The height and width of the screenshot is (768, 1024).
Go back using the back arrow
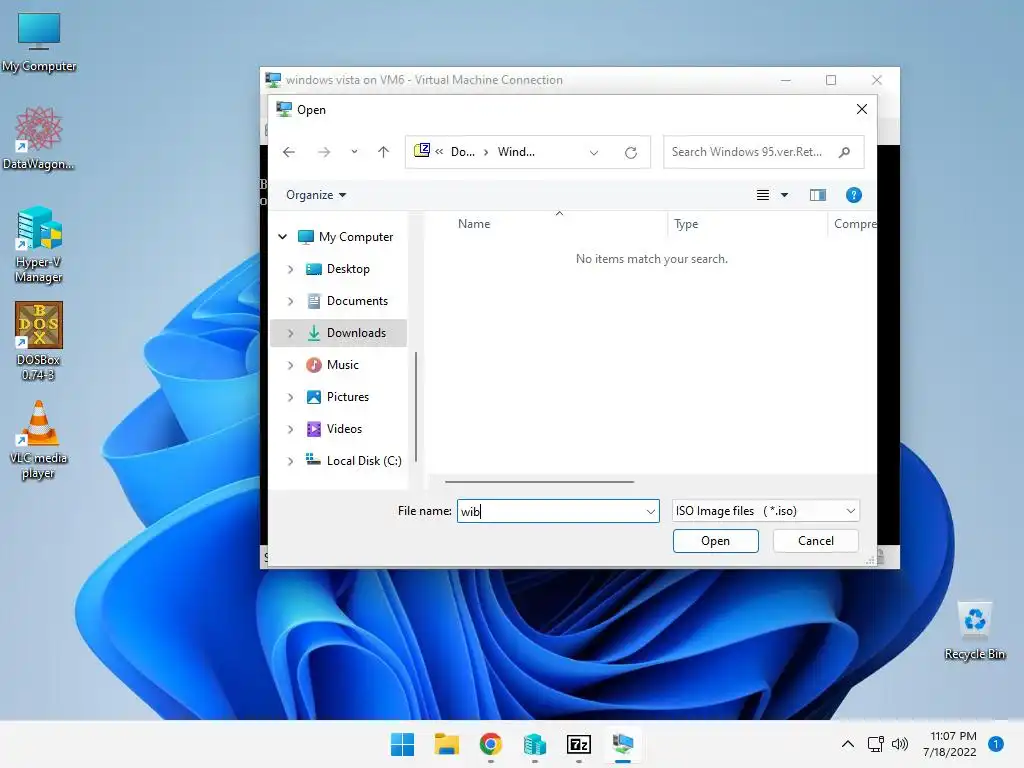tap(289, 152)
